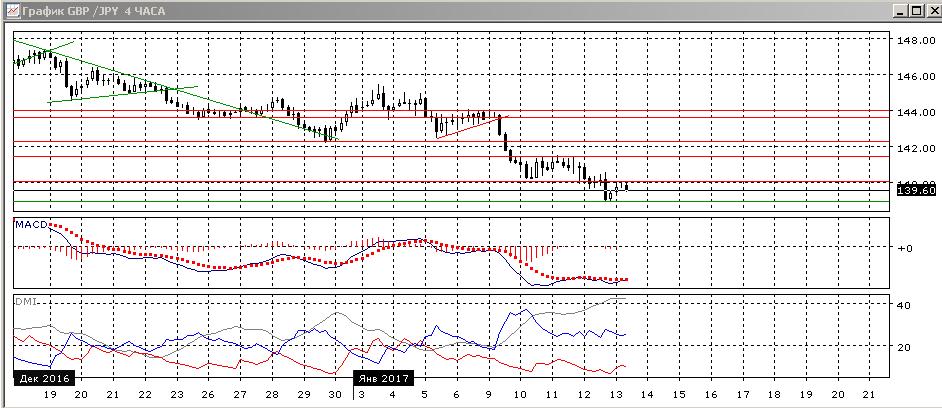This screenshot has width=942, height=408.
Task: Click the chart icon in the title bar
Action: 11,10
